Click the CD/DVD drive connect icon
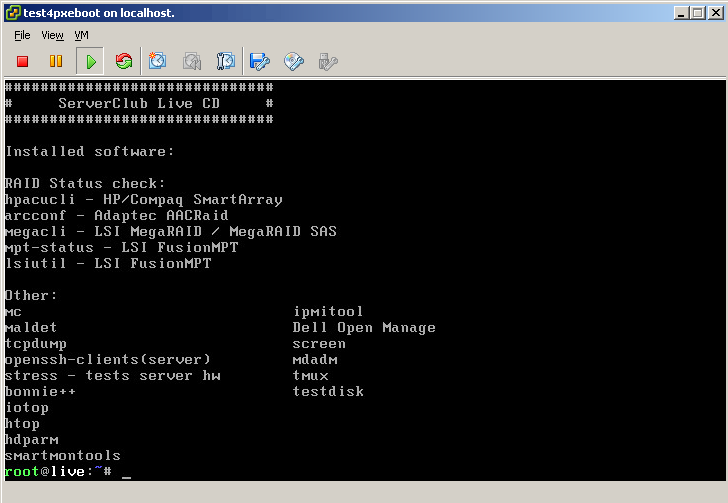Screen dimensions: 728x503 [x=293, y=61]
